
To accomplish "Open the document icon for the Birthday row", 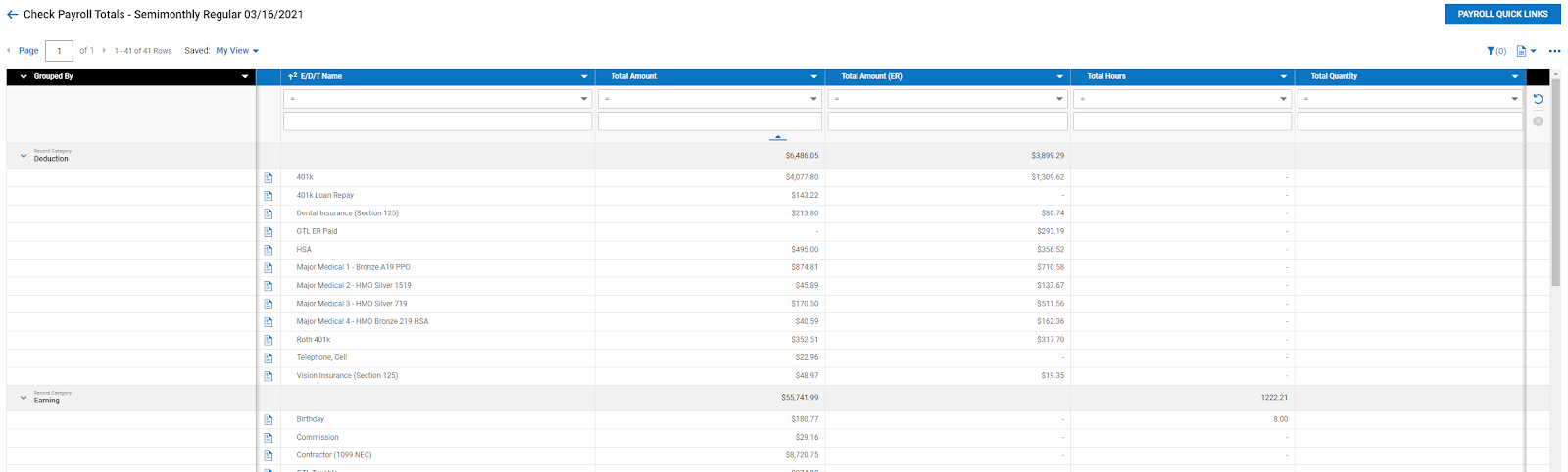I will click(x=269, y=420).
